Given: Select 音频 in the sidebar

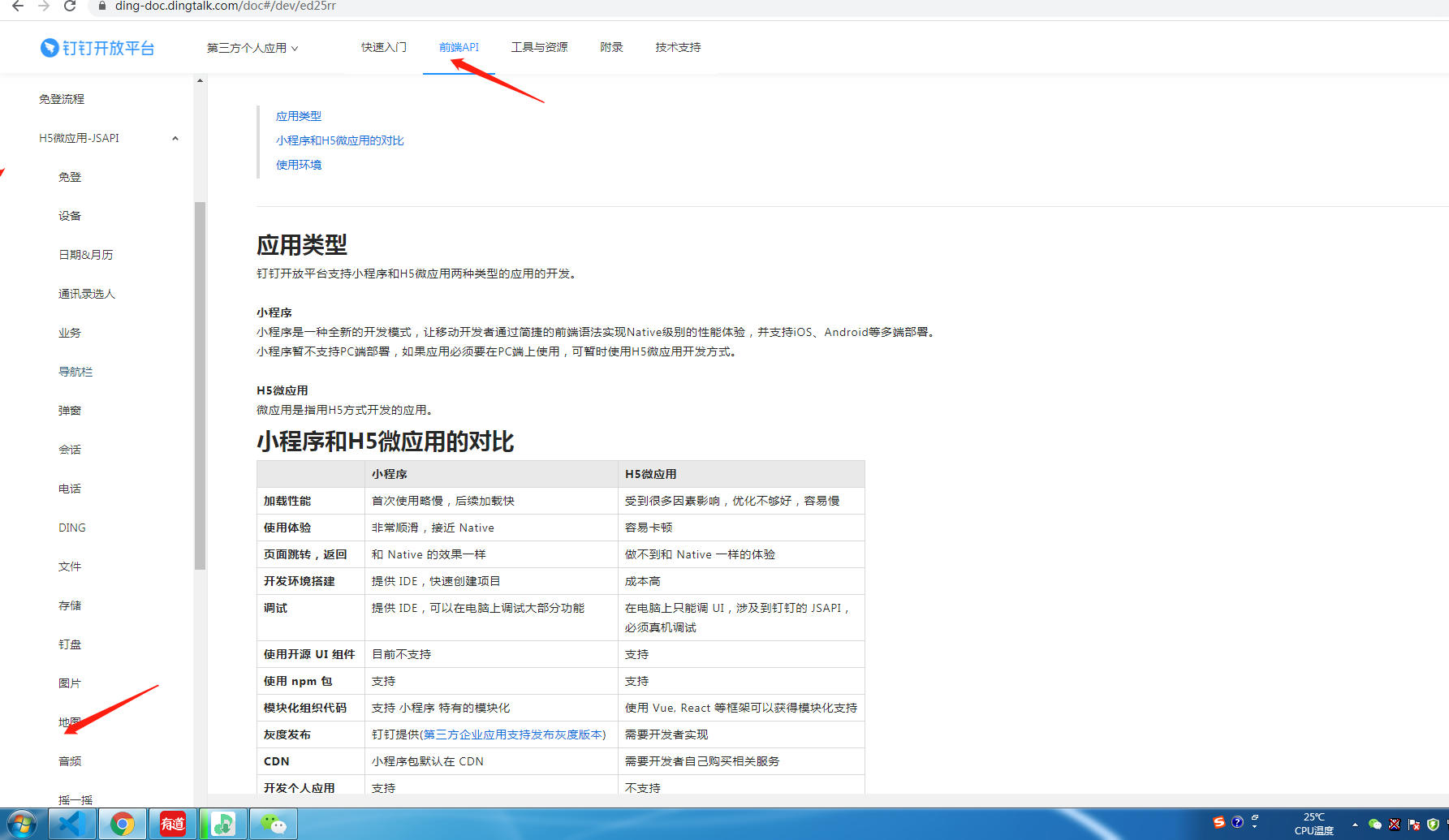Looking at the screenshot, I should [x=70, y=760].
